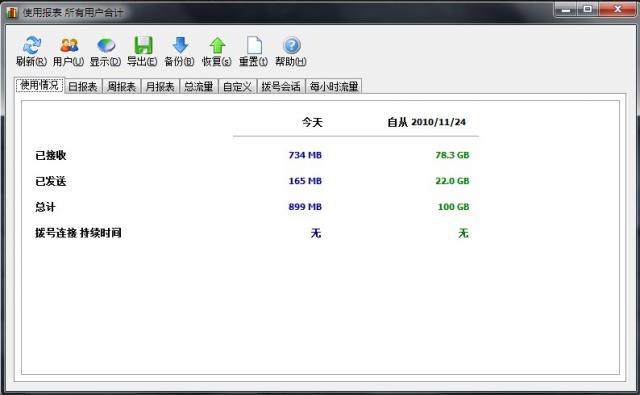This screenshot has width=640, height=395.
Task: Click the 刷新(R) refresh icon
Action: (x=31, y=45)
